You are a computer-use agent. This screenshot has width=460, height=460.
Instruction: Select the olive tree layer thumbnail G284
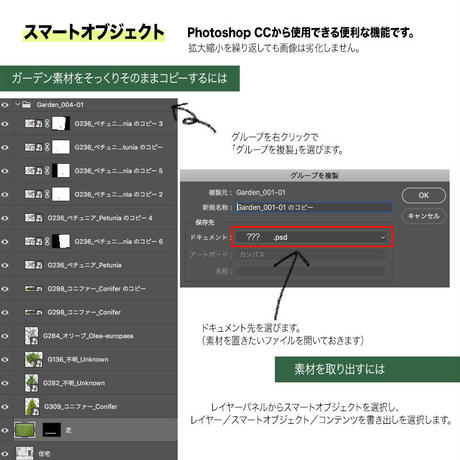(x=32, y=336)
